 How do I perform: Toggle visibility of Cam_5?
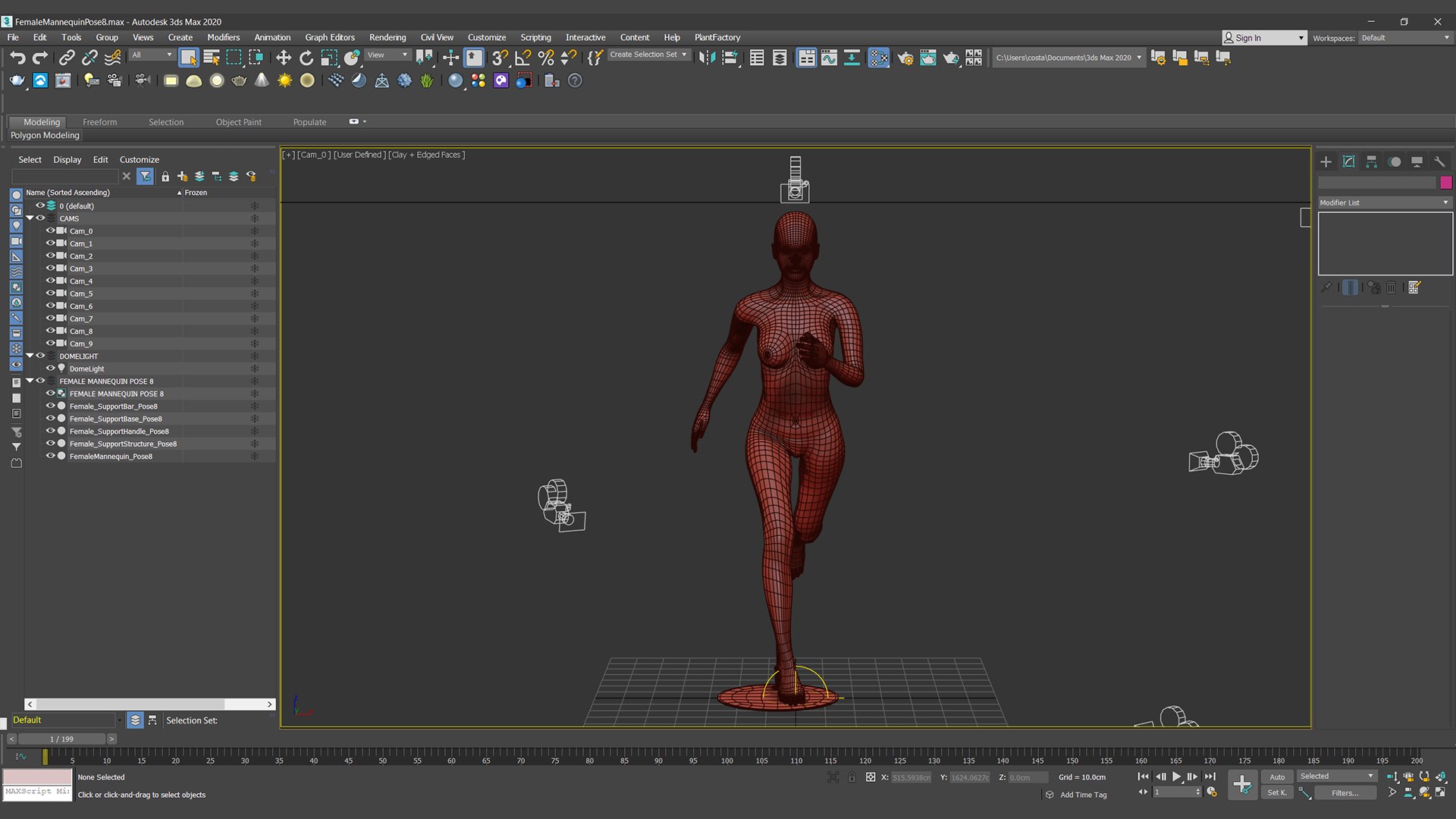(x=51, y=293)
